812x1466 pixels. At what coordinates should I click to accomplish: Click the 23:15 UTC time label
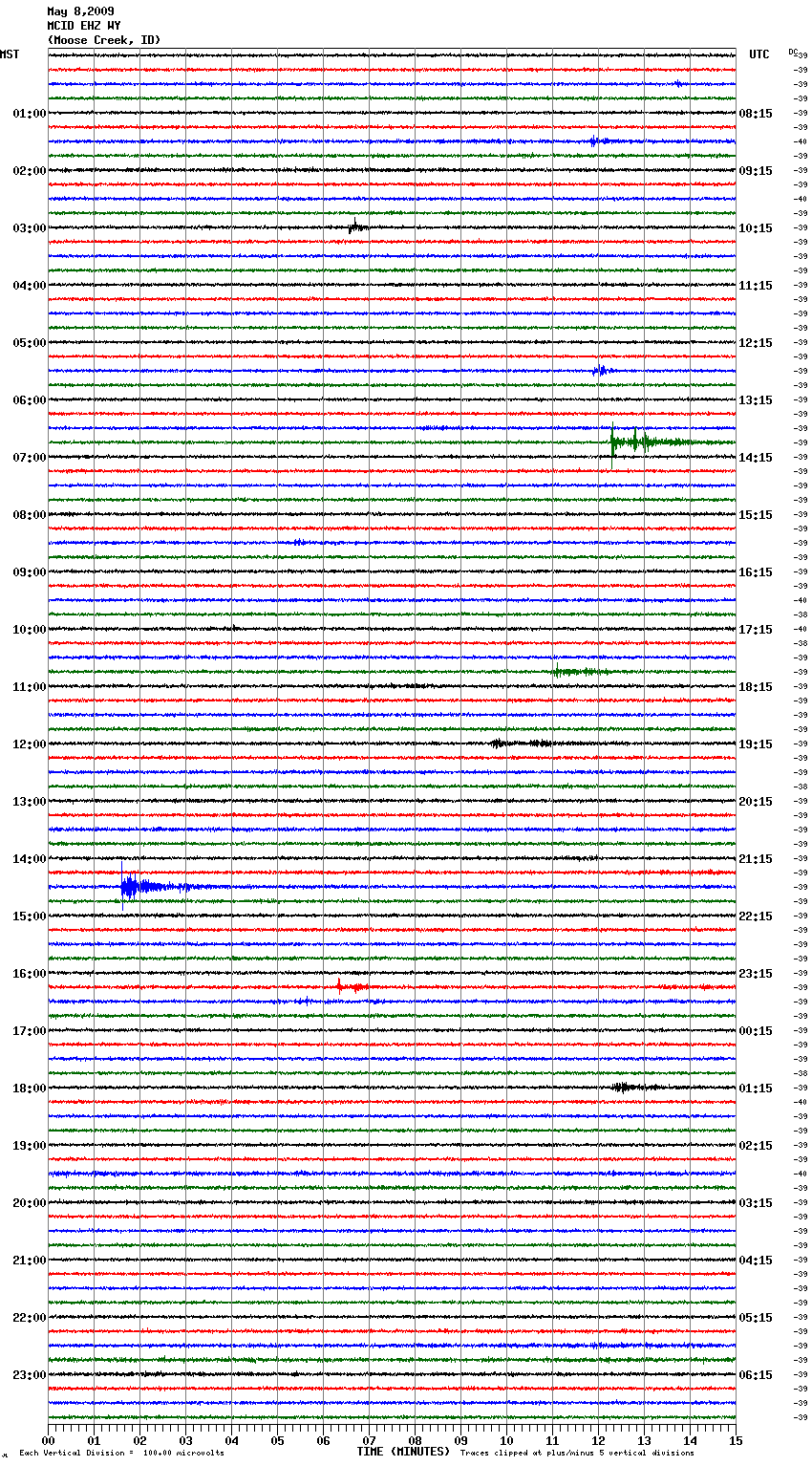coord(756,974)
